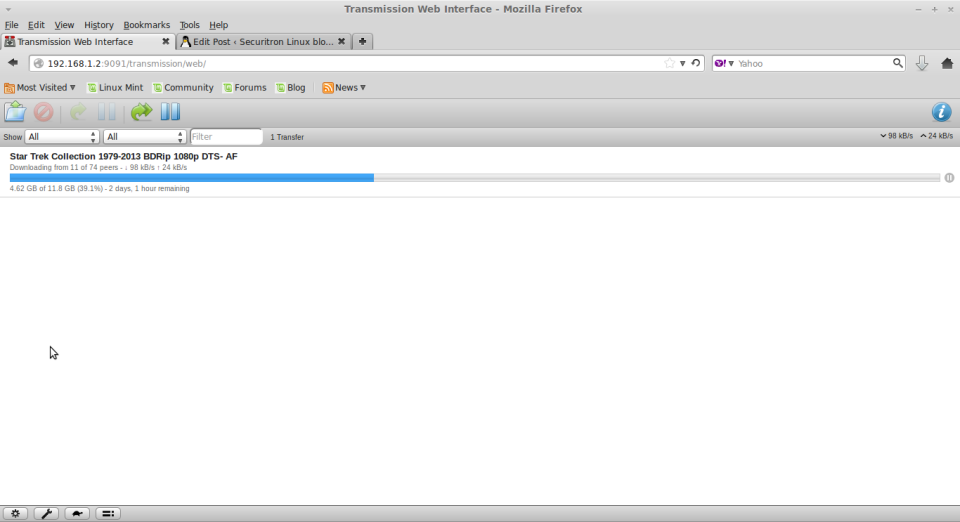Go back with the browser back arrow
The width and height of the screenshot is (960, 522).
tap(13, 63)
